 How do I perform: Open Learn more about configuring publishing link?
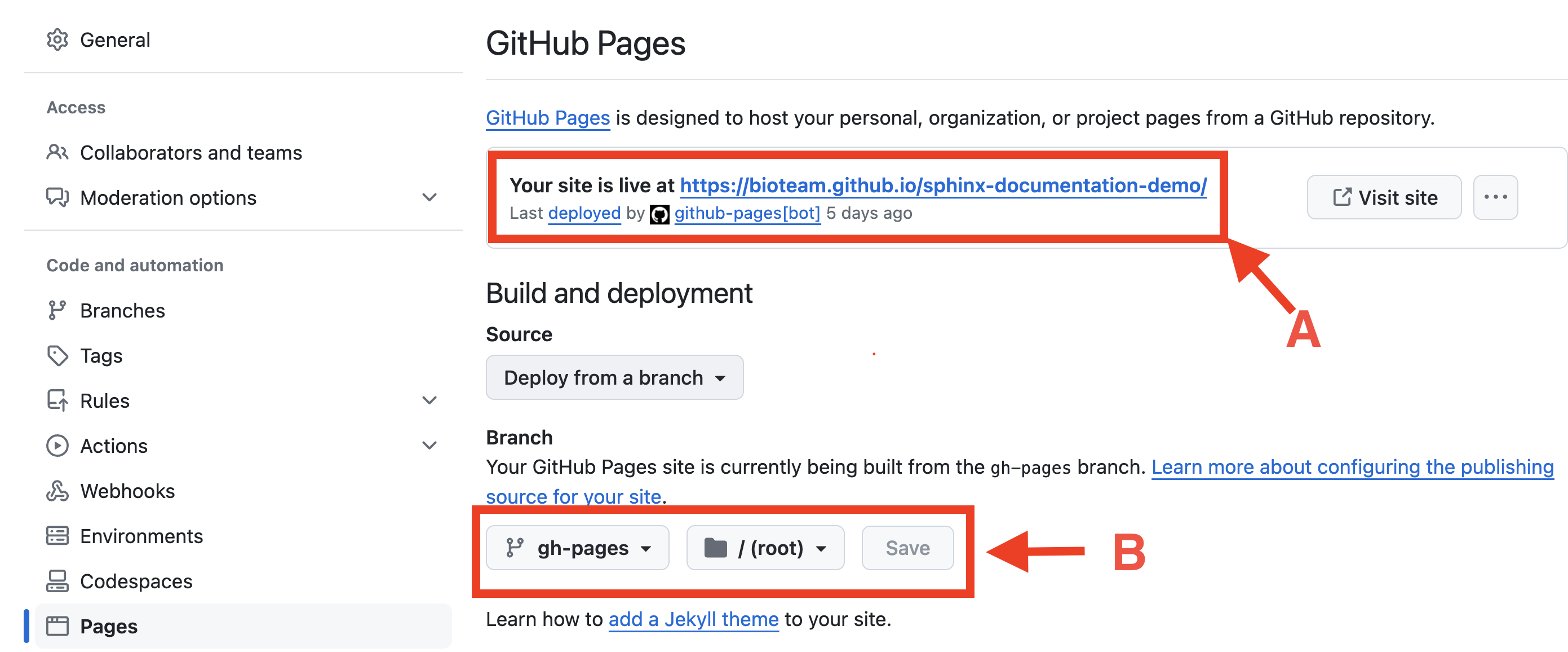tap(1353, 467)
